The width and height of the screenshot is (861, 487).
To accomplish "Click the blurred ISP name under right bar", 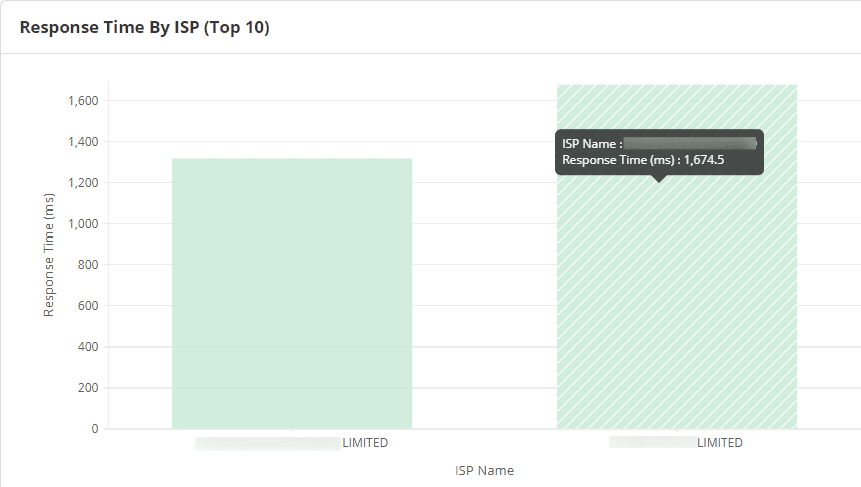I will pyautogui.click(x=652, y=443).
